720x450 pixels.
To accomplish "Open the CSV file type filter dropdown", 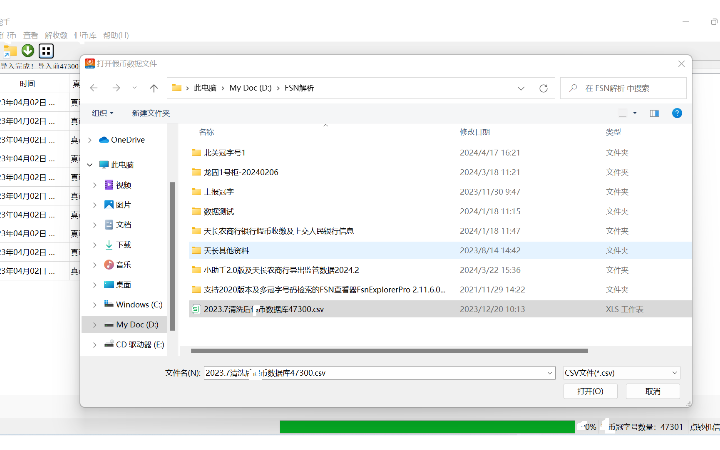I will pyautogui.click(x=675, y=373).
